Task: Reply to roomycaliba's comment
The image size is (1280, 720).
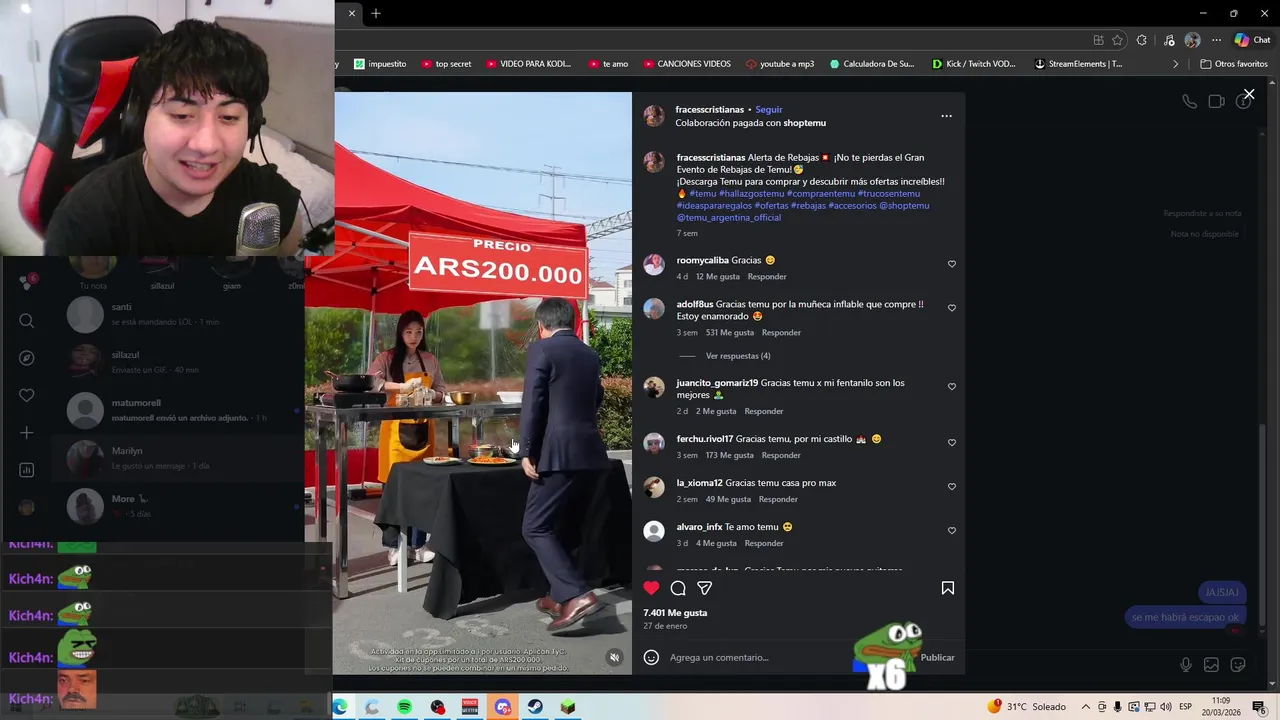Action: click(767, 276)
